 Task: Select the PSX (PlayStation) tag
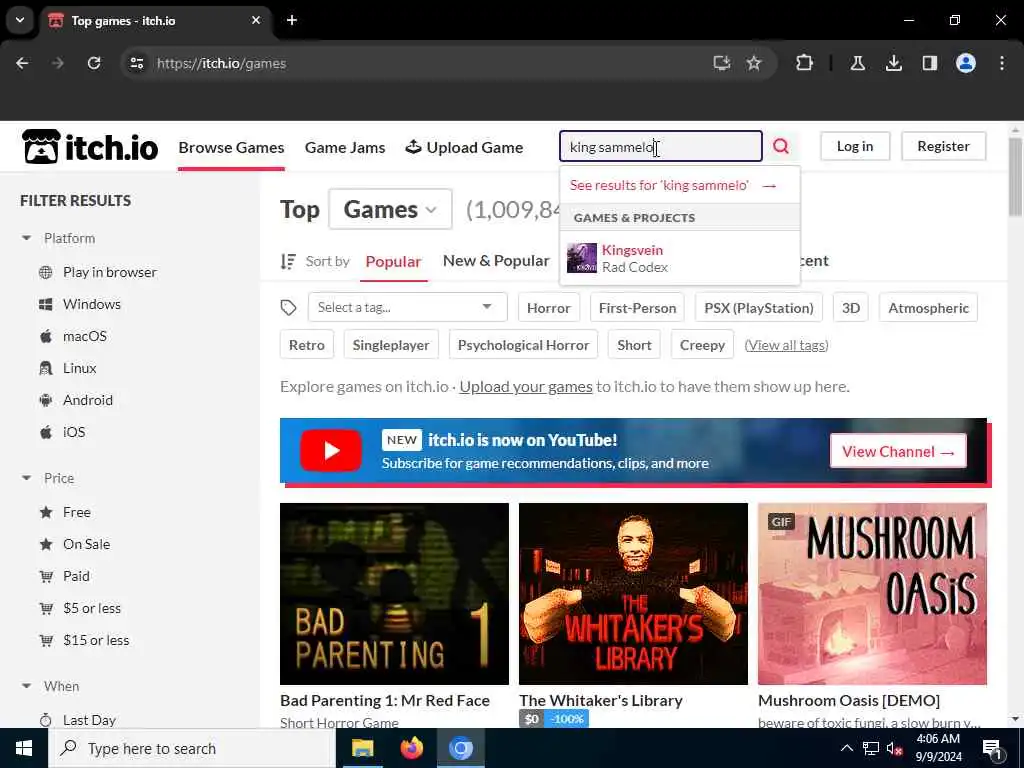(x=759, y=308)
